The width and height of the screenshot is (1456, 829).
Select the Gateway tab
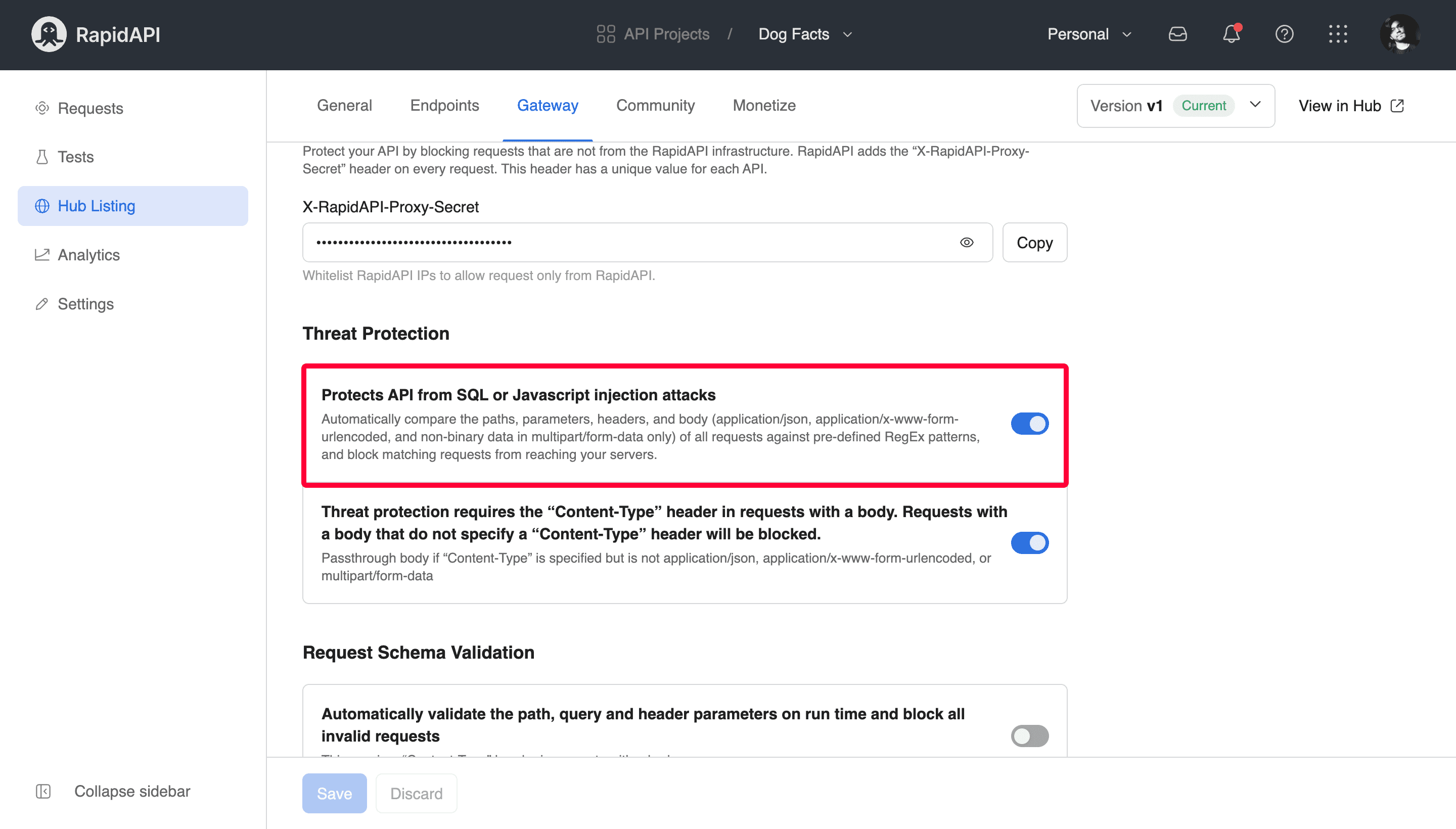[x=547, y=105]
